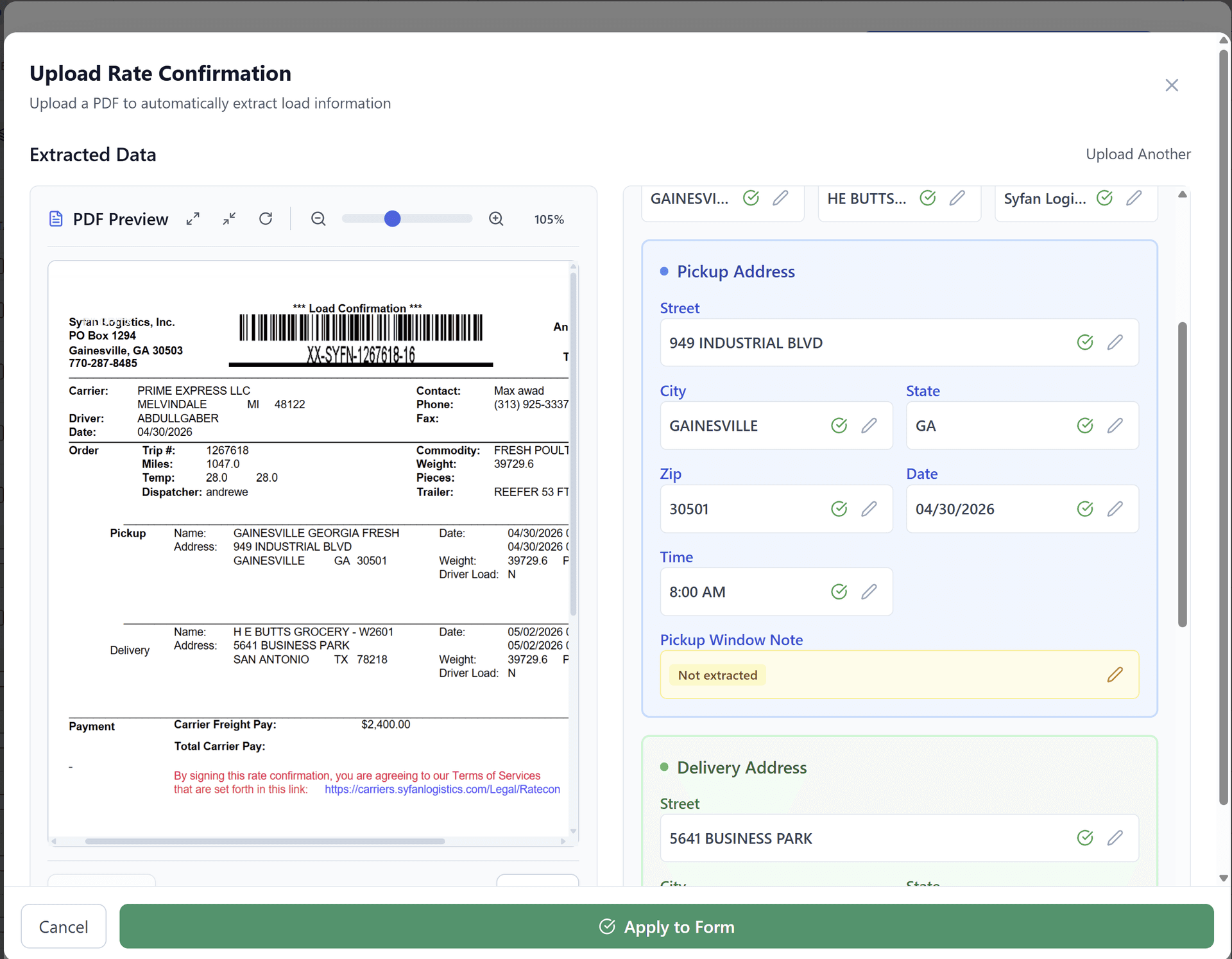
Task: Adjust the PDF zoom slider handle
Action: click(392, 219)
